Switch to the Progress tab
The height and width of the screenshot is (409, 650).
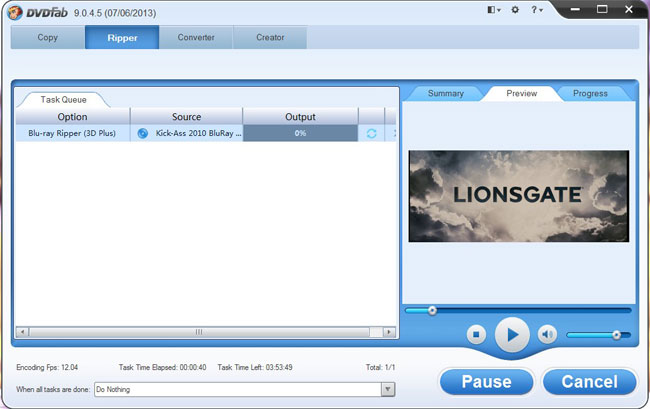[590, 93]
